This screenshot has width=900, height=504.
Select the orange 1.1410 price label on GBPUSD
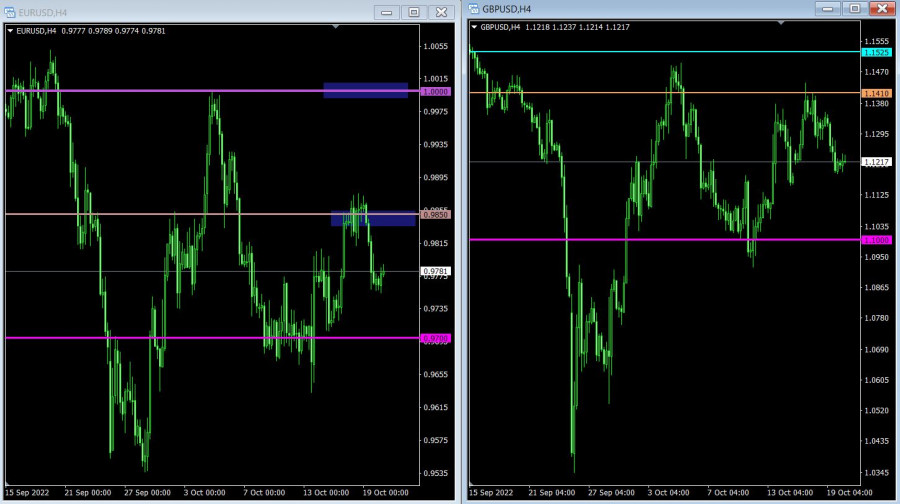[x=876, y=92]
